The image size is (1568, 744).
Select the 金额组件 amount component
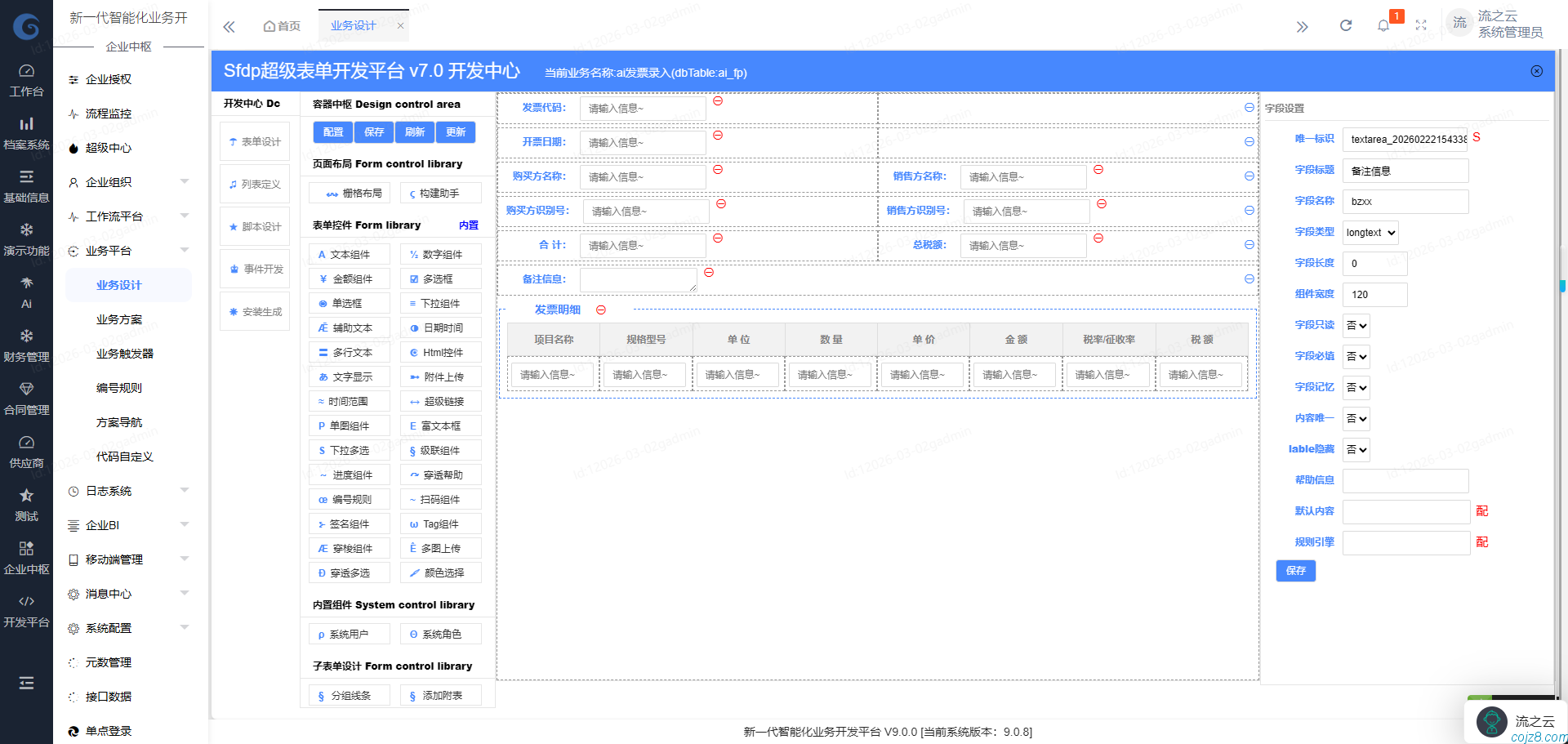coord(349,278)
